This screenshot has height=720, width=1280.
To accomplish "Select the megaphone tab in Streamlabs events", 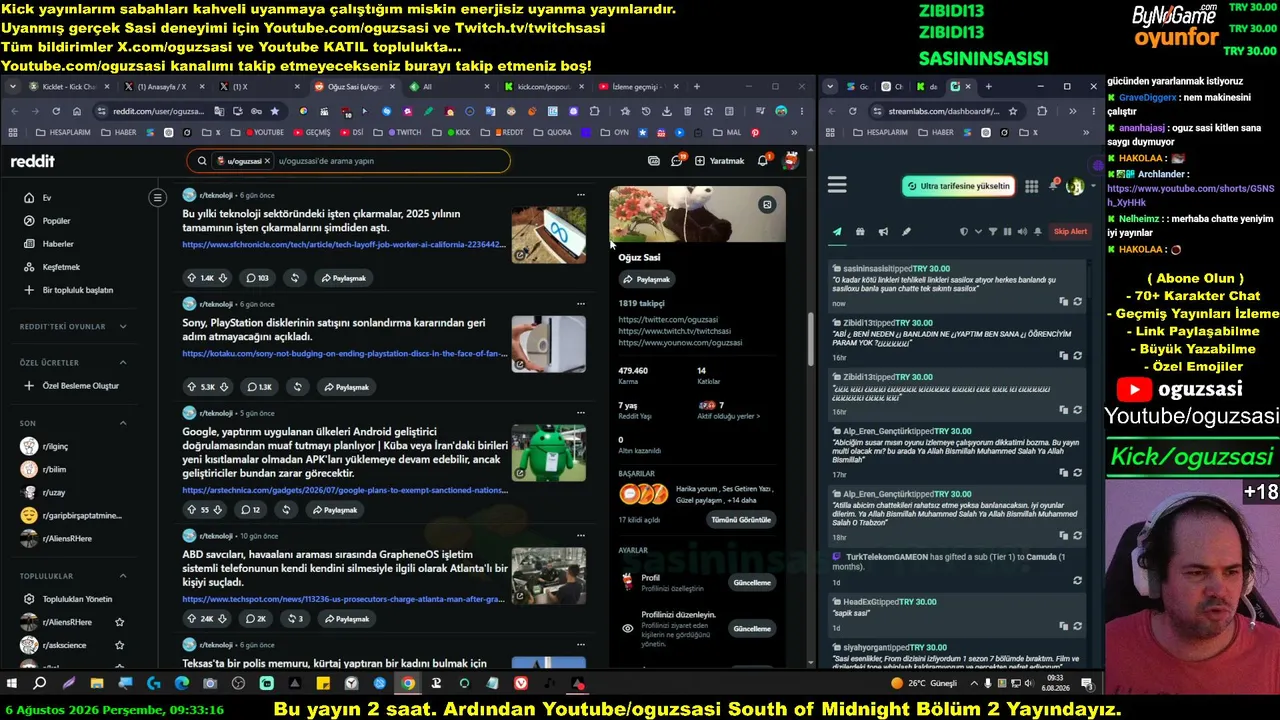I will click(x=883, y=232).
